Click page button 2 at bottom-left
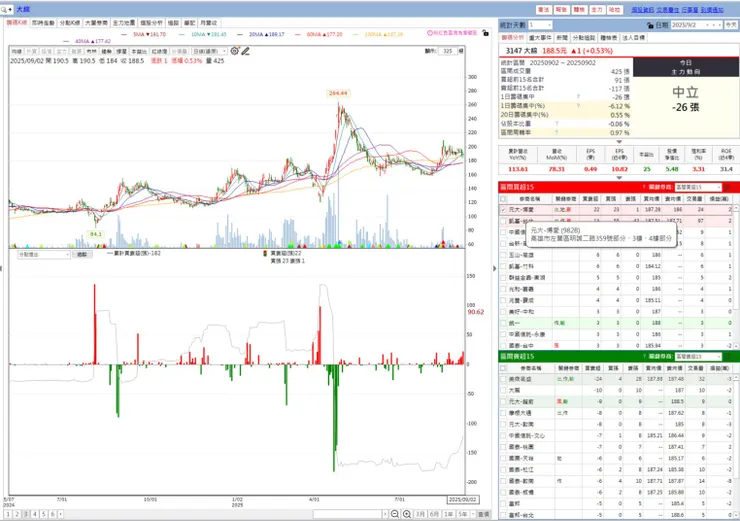The image size is (740, 521). 17,514
